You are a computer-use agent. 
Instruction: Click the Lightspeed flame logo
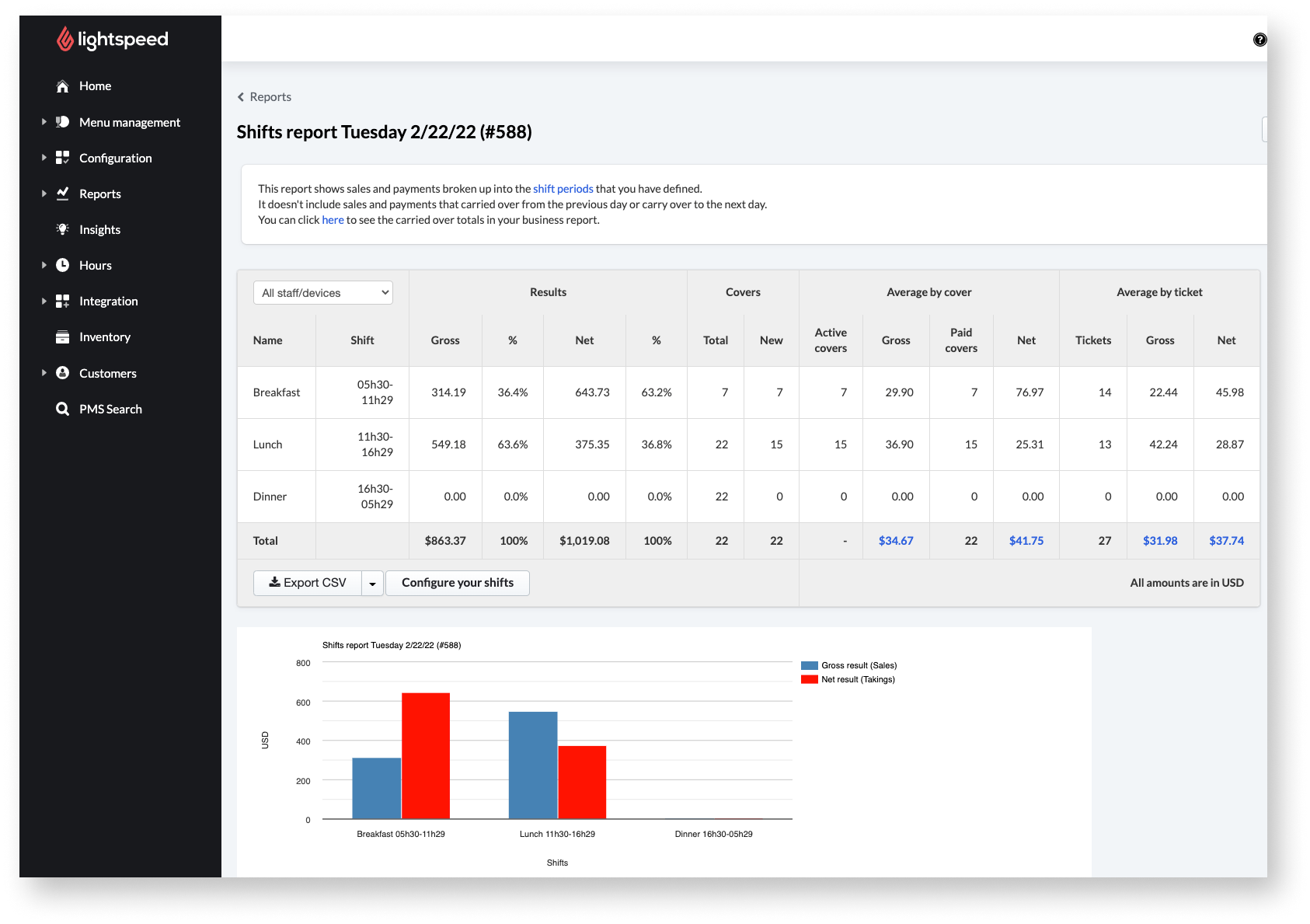(65, 39)
